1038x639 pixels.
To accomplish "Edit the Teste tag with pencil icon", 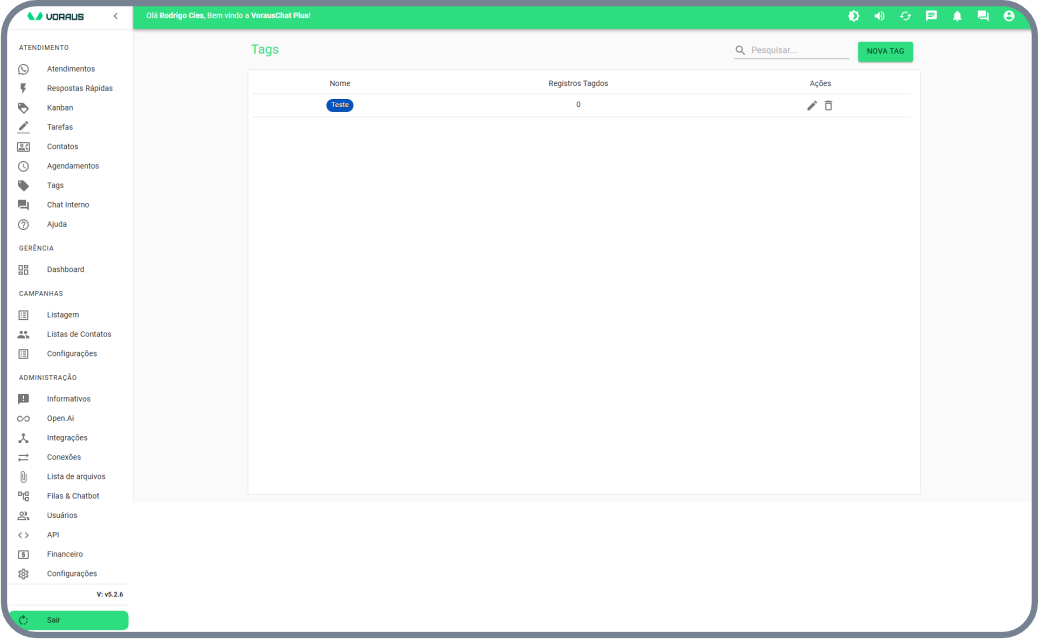I will [x=812, y=105].
